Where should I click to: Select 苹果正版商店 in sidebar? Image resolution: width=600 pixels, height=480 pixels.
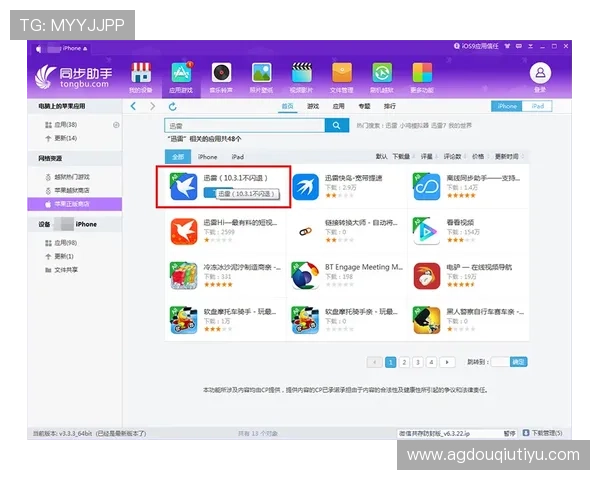75,204
